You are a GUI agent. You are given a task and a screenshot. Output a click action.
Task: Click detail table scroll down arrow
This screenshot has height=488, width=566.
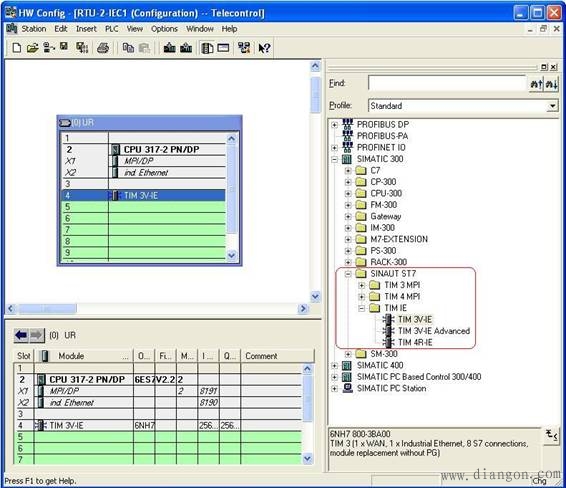click(x=307, y=458)
